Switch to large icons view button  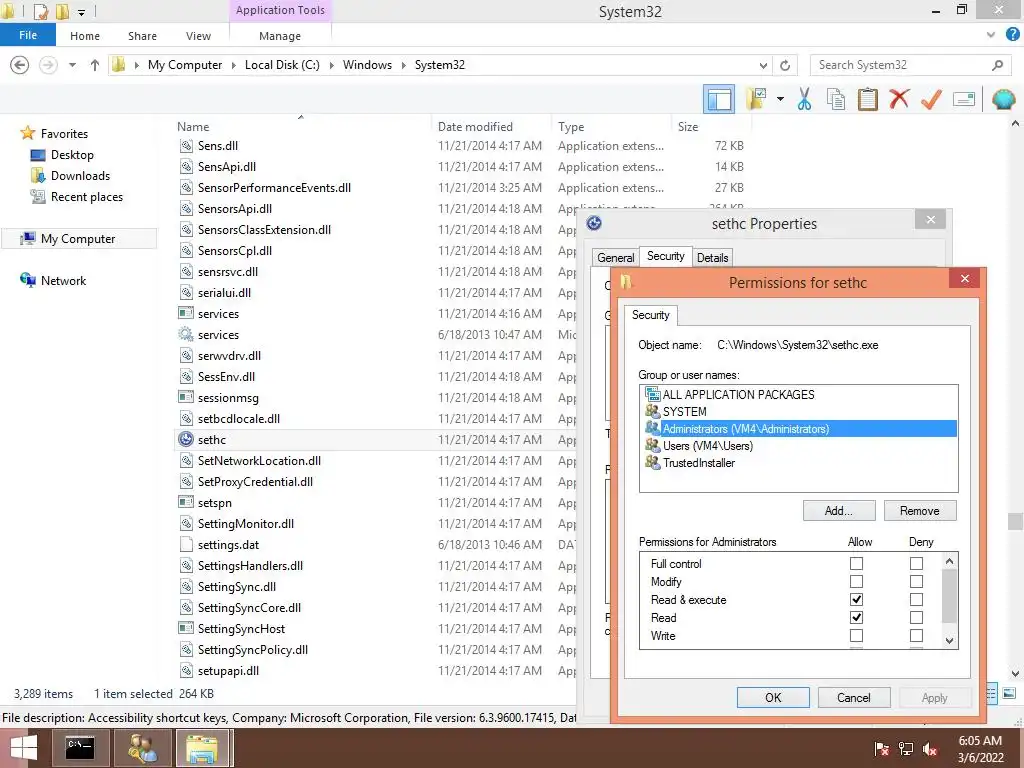[1010, 694]
